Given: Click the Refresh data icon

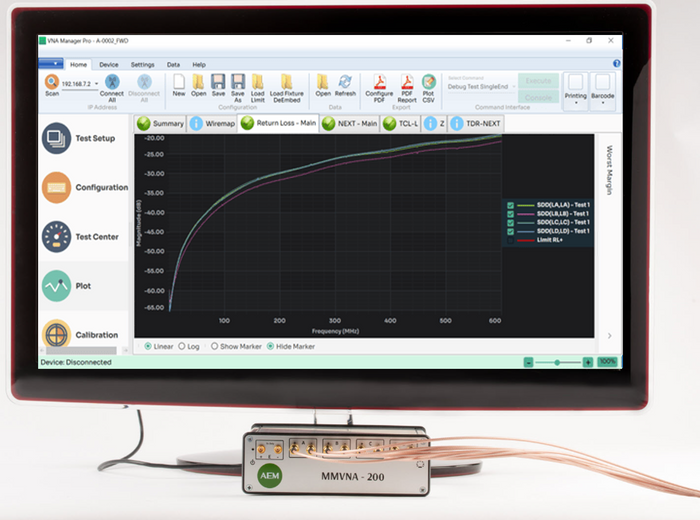Looking at the screenshot, I should click(x=345, y=82).
